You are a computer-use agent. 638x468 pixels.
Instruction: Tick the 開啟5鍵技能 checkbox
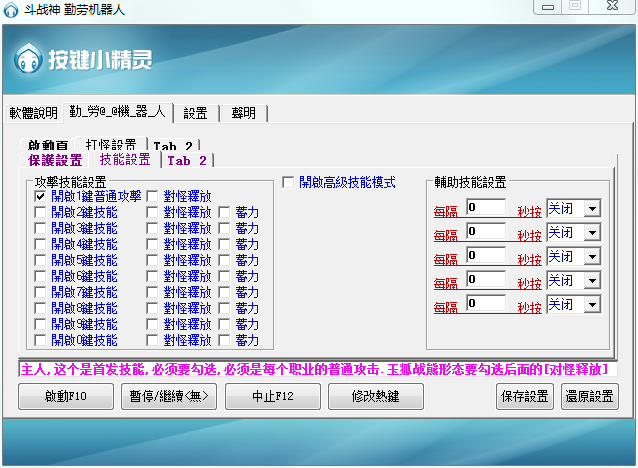(x=40, y=260)
